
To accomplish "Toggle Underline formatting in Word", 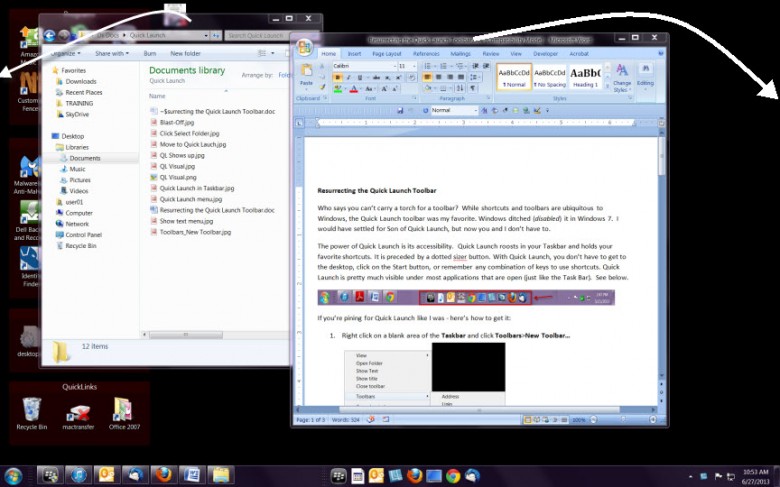I will click(360, 78).
